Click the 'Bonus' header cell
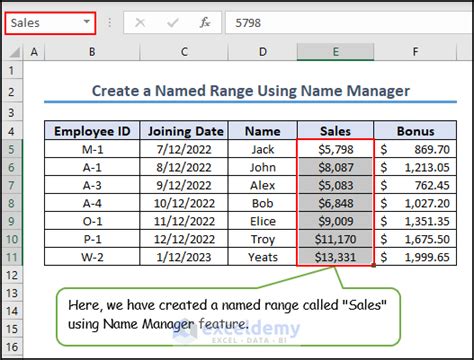Viewport: 474px width, 360px height. 415,131
